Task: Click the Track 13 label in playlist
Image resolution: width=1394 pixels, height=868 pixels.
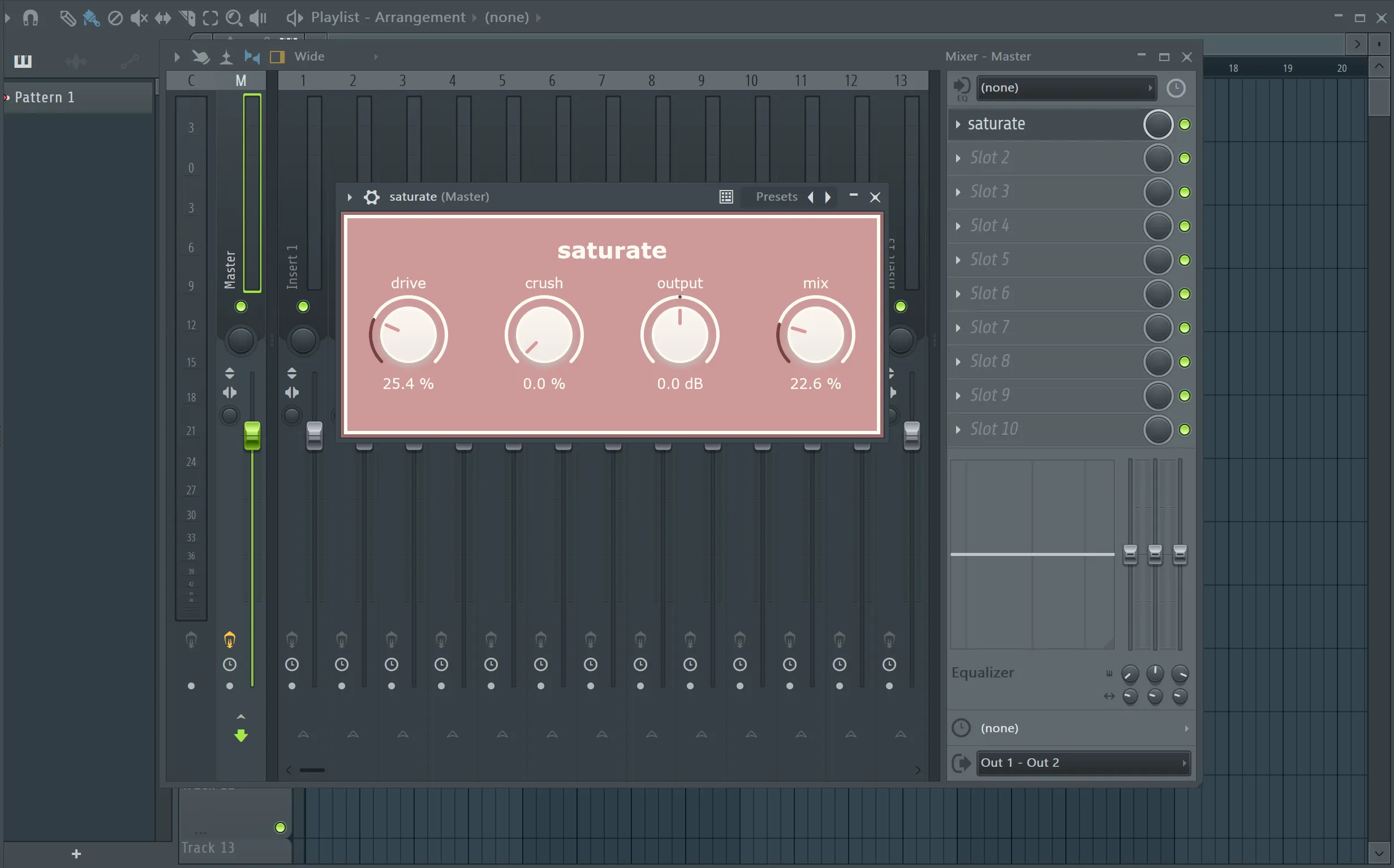Action: [x=208, y=847]
